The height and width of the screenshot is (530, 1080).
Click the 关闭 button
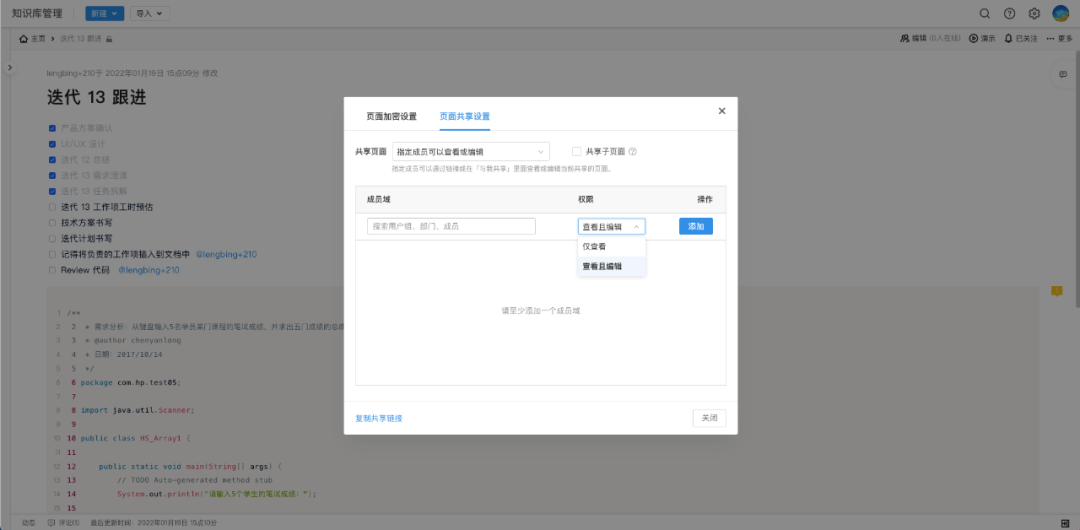pyautogui.click(x=709, y=418)
